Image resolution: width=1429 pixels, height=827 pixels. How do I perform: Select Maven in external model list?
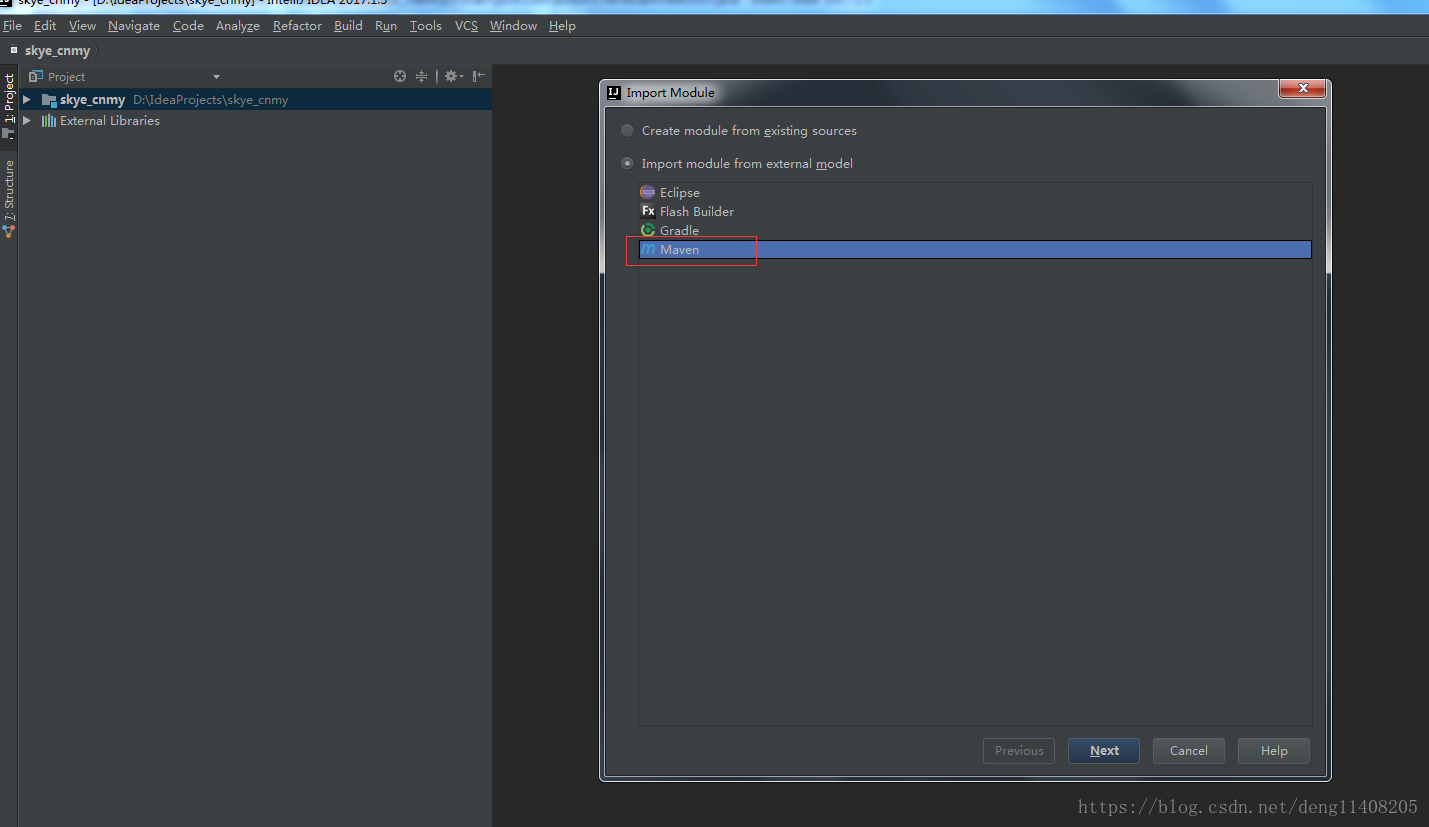pyautogui.click(x=975, y=249)
